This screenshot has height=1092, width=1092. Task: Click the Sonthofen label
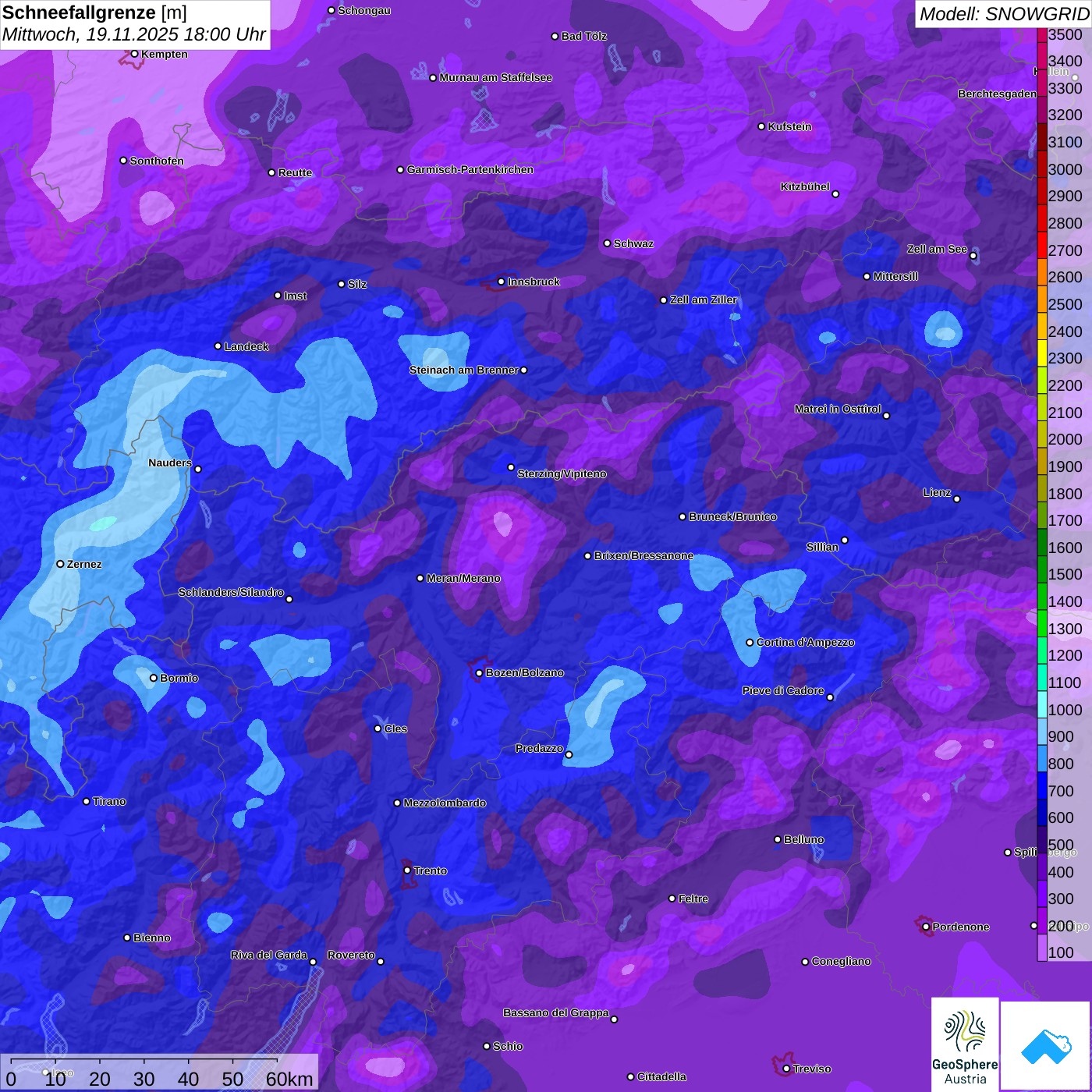[x=157, y=161]
